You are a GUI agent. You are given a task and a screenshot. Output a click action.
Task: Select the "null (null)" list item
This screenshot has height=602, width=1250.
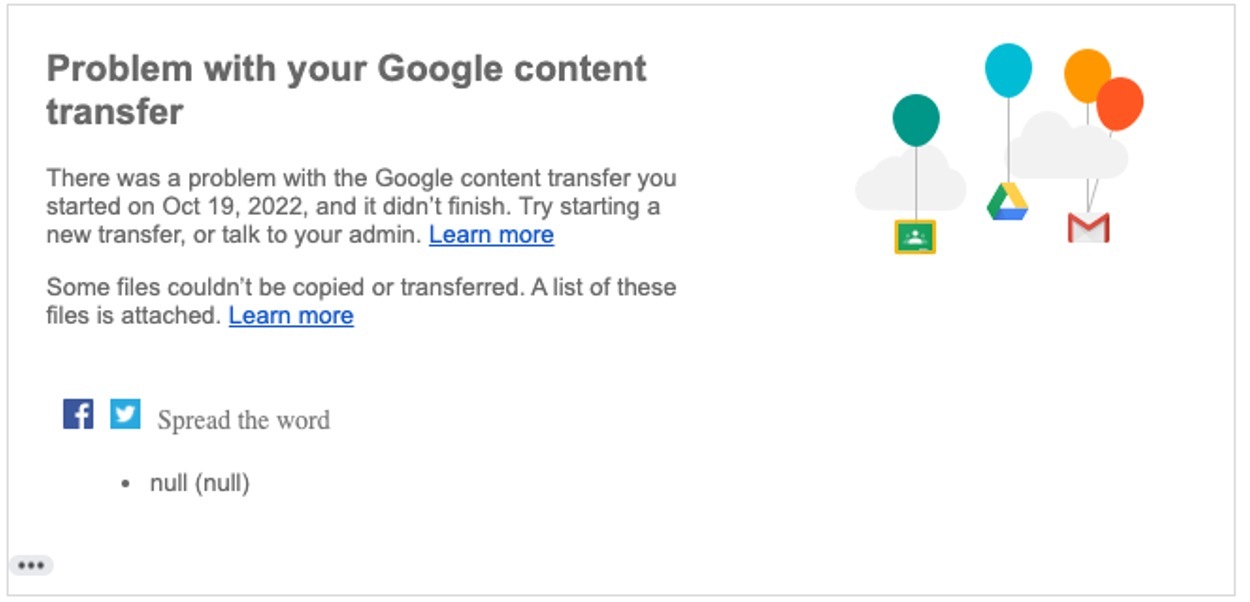pyautogui.click(x=199, y=484)
